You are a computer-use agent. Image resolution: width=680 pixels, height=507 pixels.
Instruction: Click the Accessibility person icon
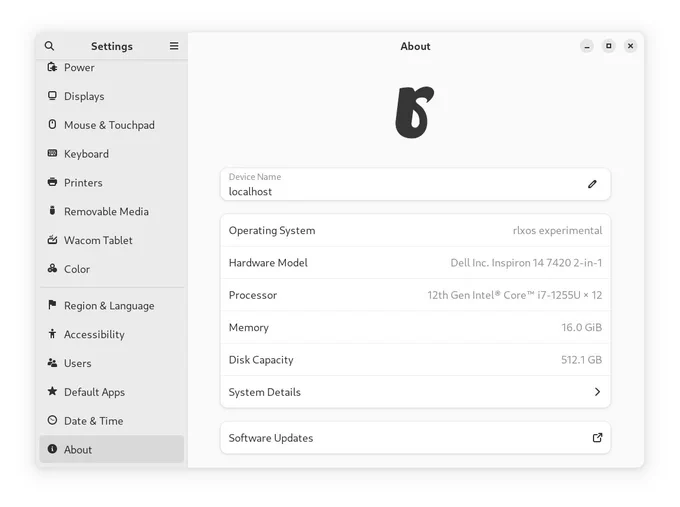pos(52,334)
